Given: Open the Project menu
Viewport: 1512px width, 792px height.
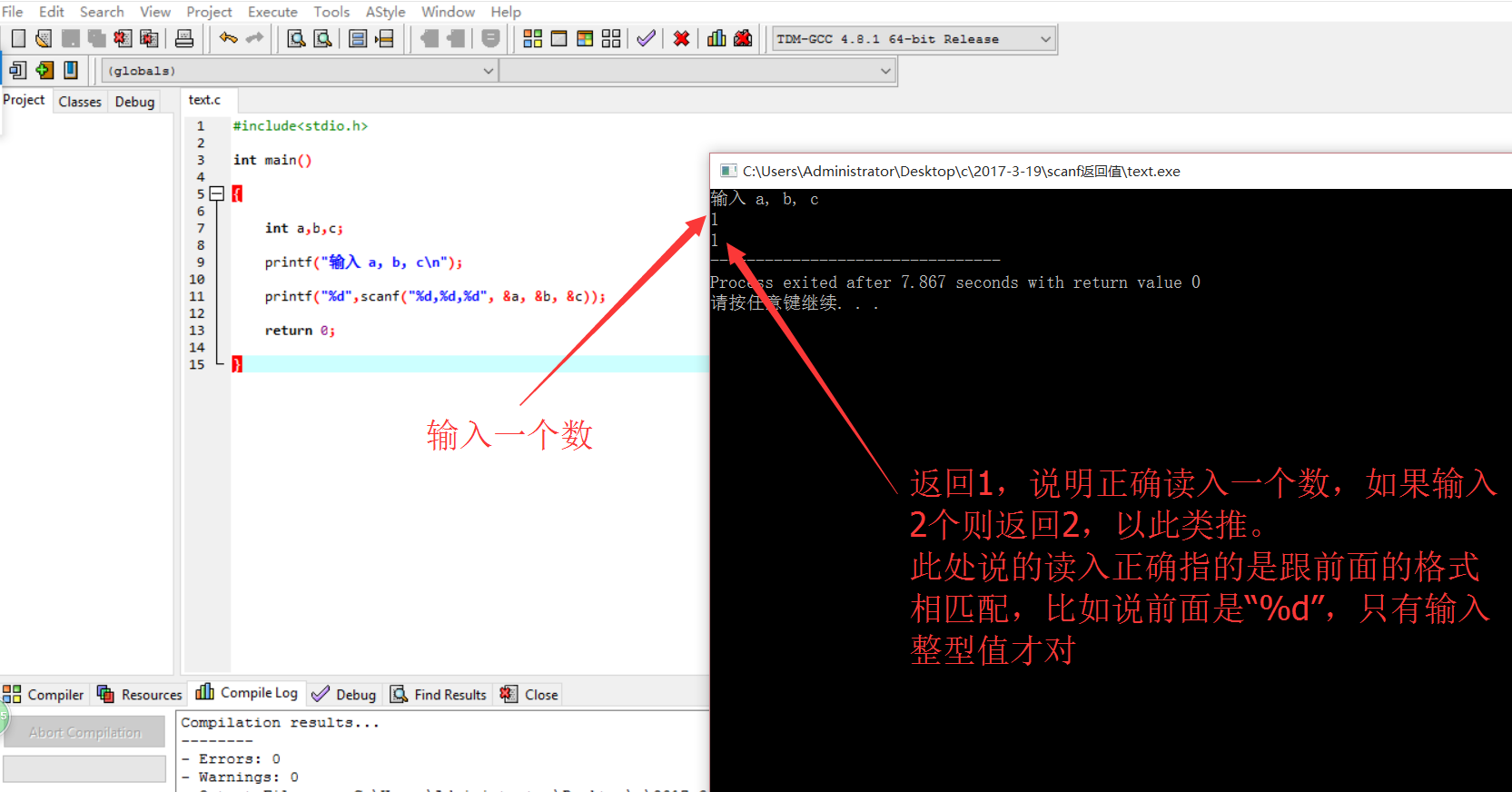Looking at the screenshot, I should [x=209, y=12].
